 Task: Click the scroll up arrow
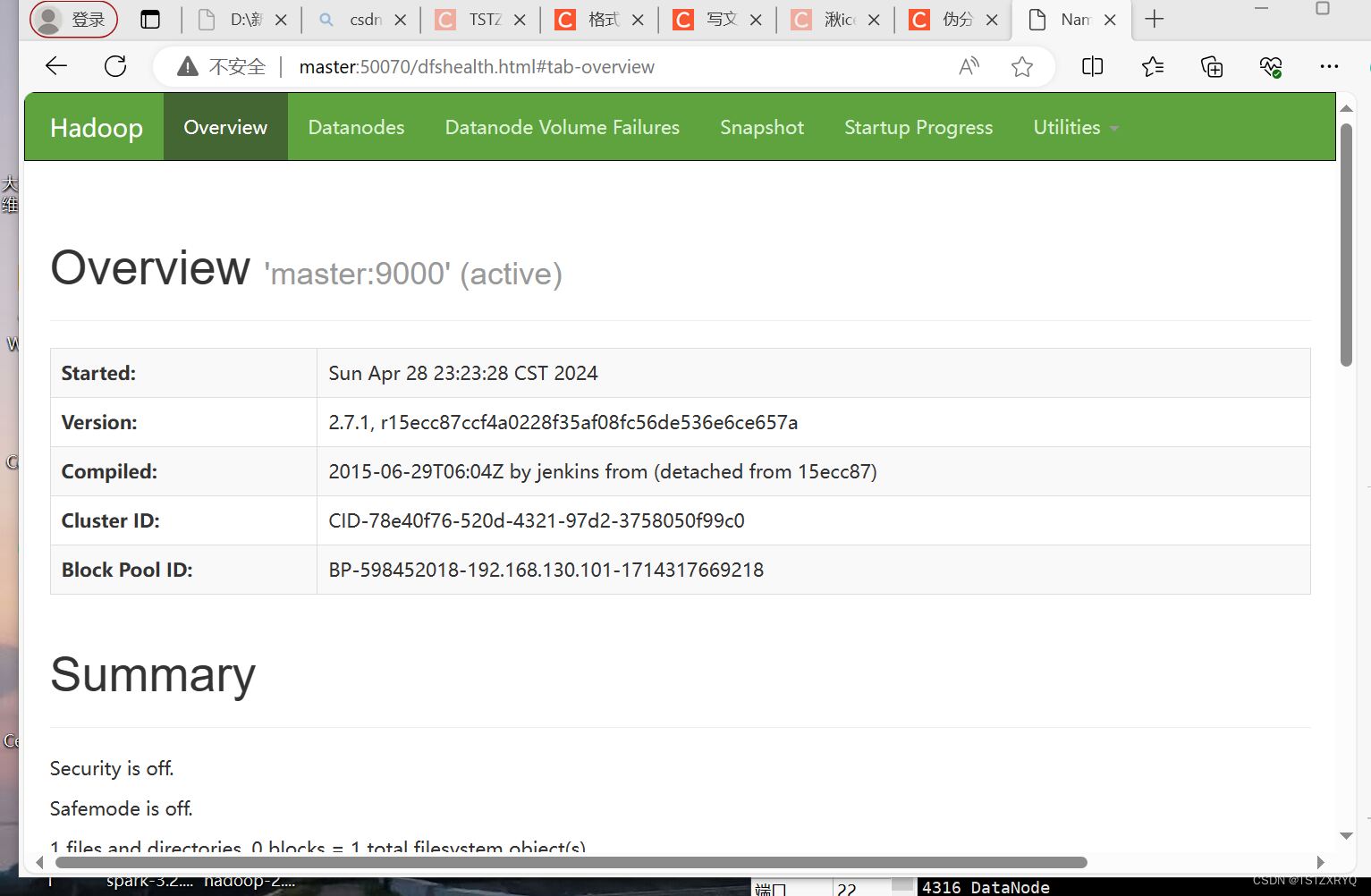coord(1346,108)
